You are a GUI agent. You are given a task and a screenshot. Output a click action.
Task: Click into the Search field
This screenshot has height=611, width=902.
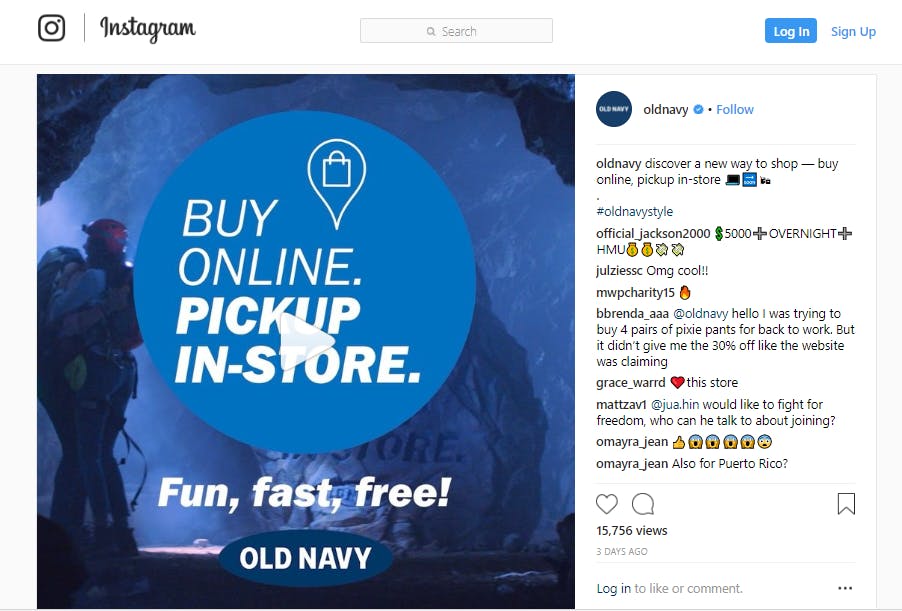pos(456,30)
